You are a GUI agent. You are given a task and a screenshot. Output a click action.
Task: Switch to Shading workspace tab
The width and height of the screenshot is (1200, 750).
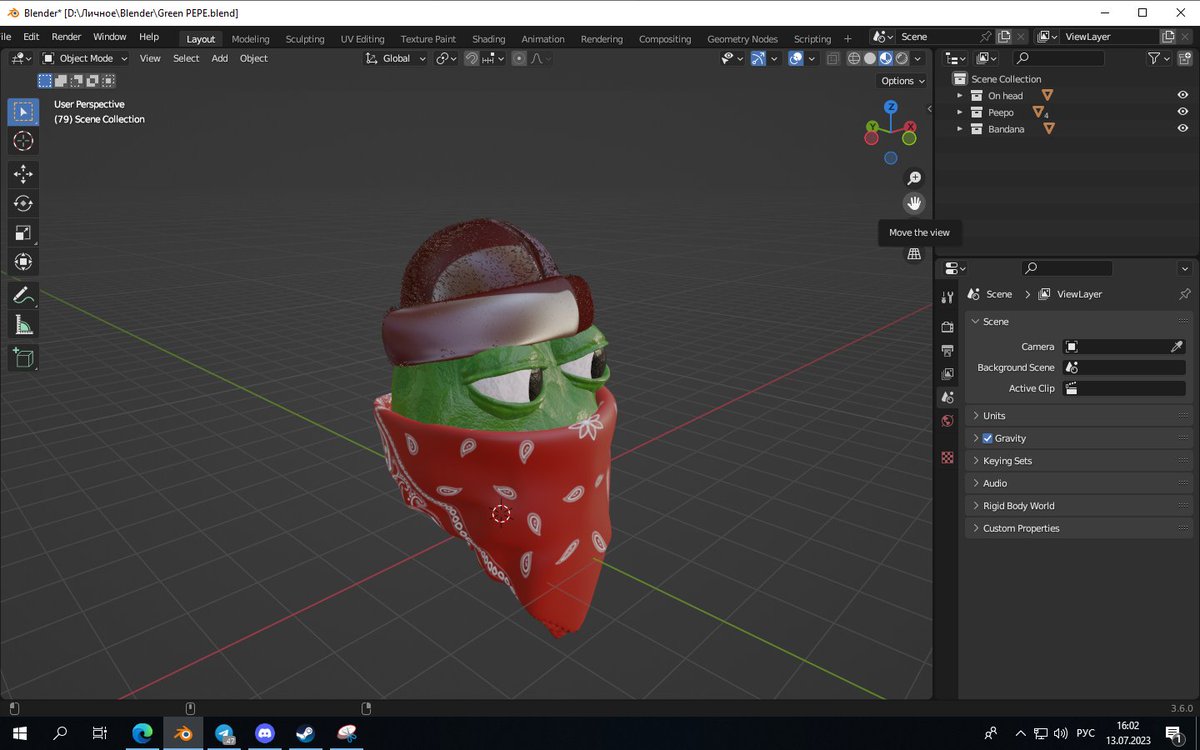coord(489,39)
